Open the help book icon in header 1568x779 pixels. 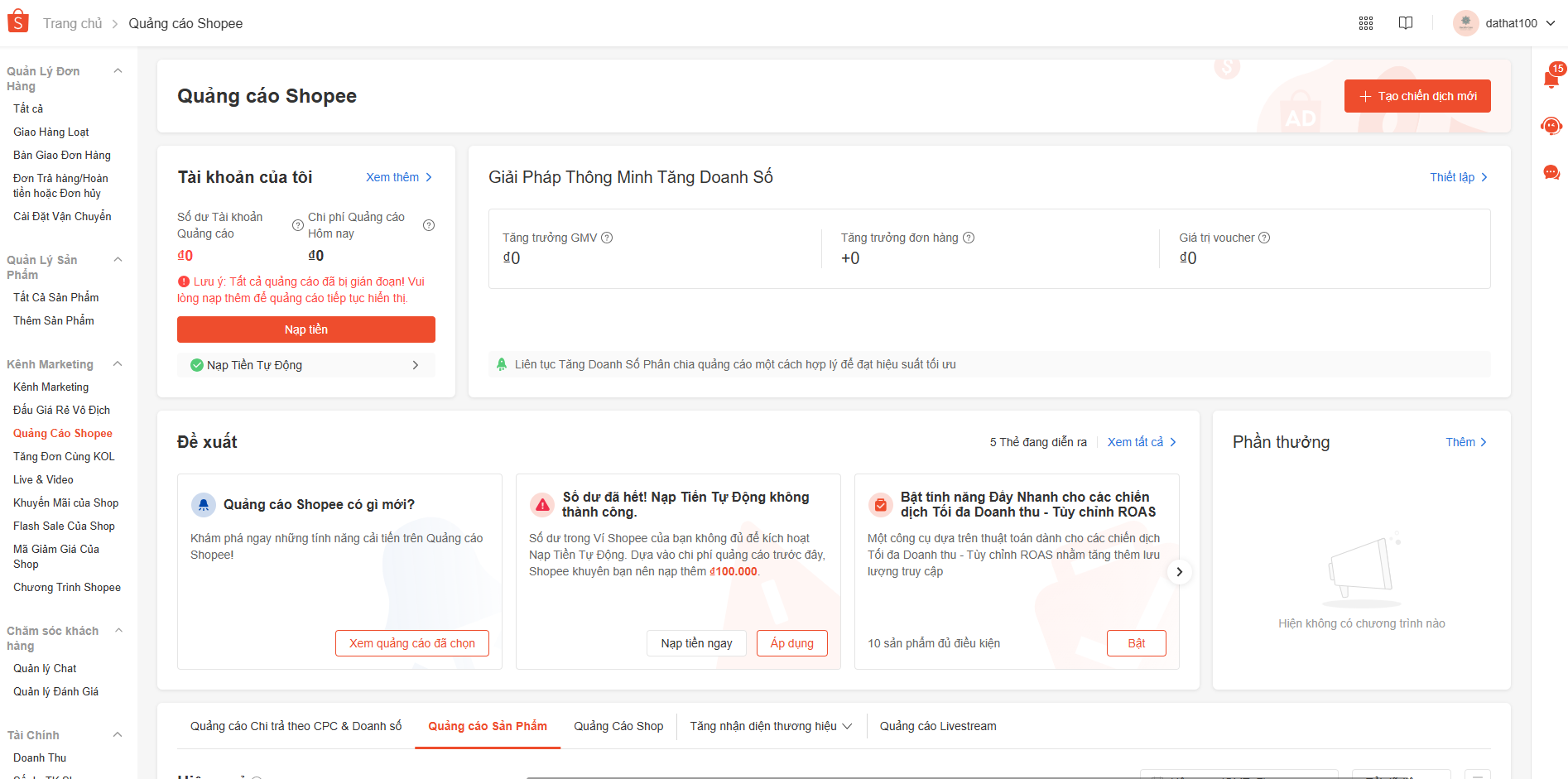1406,23
